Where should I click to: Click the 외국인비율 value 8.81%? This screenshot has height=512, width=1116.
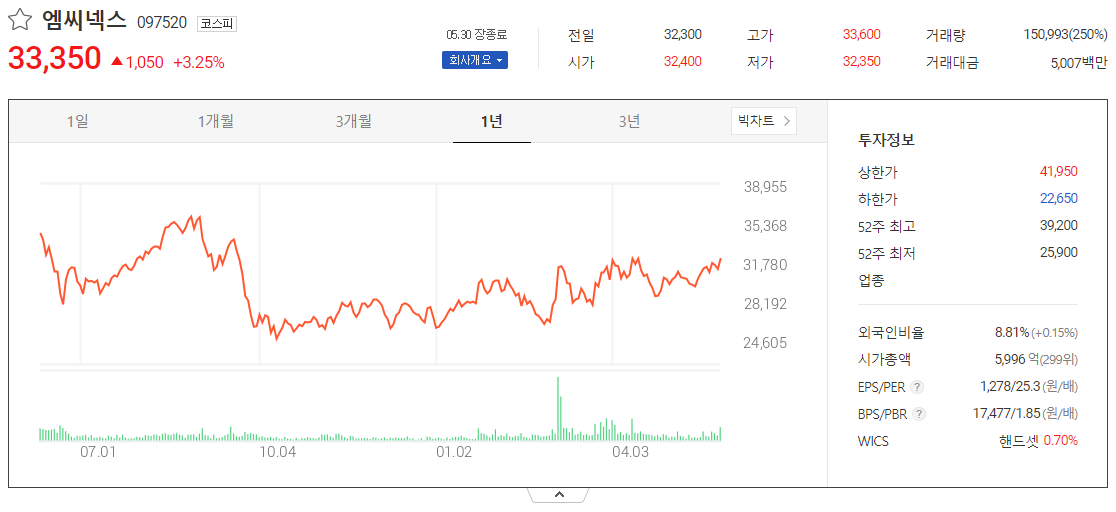(1012, 333)
